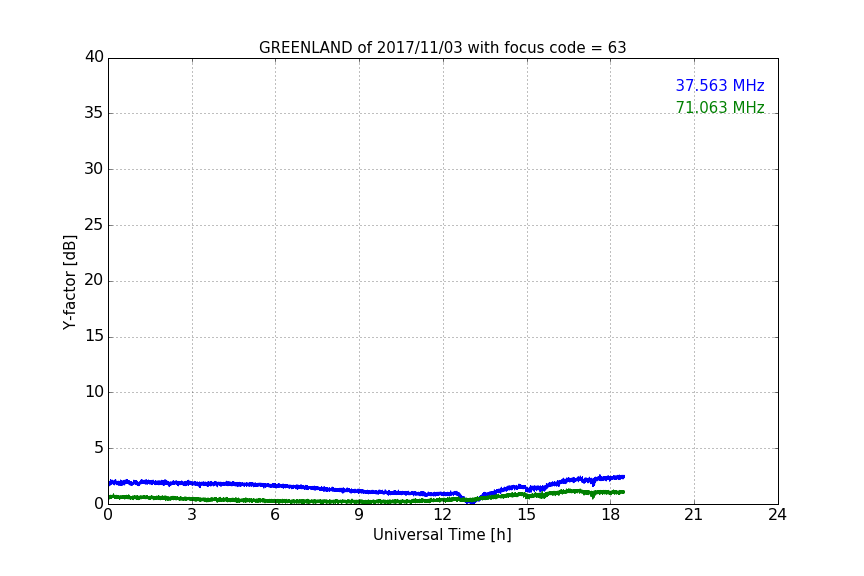Click the x-axis tick label 6

pos(276,515)
